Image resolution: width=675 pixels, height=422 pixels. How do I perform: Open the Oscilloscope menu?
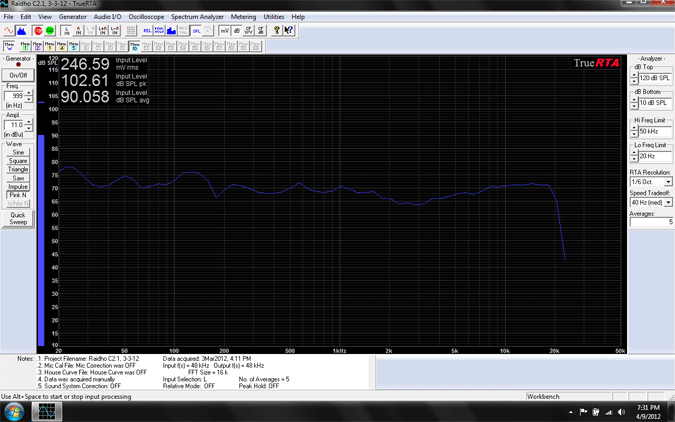click(146, 17)
